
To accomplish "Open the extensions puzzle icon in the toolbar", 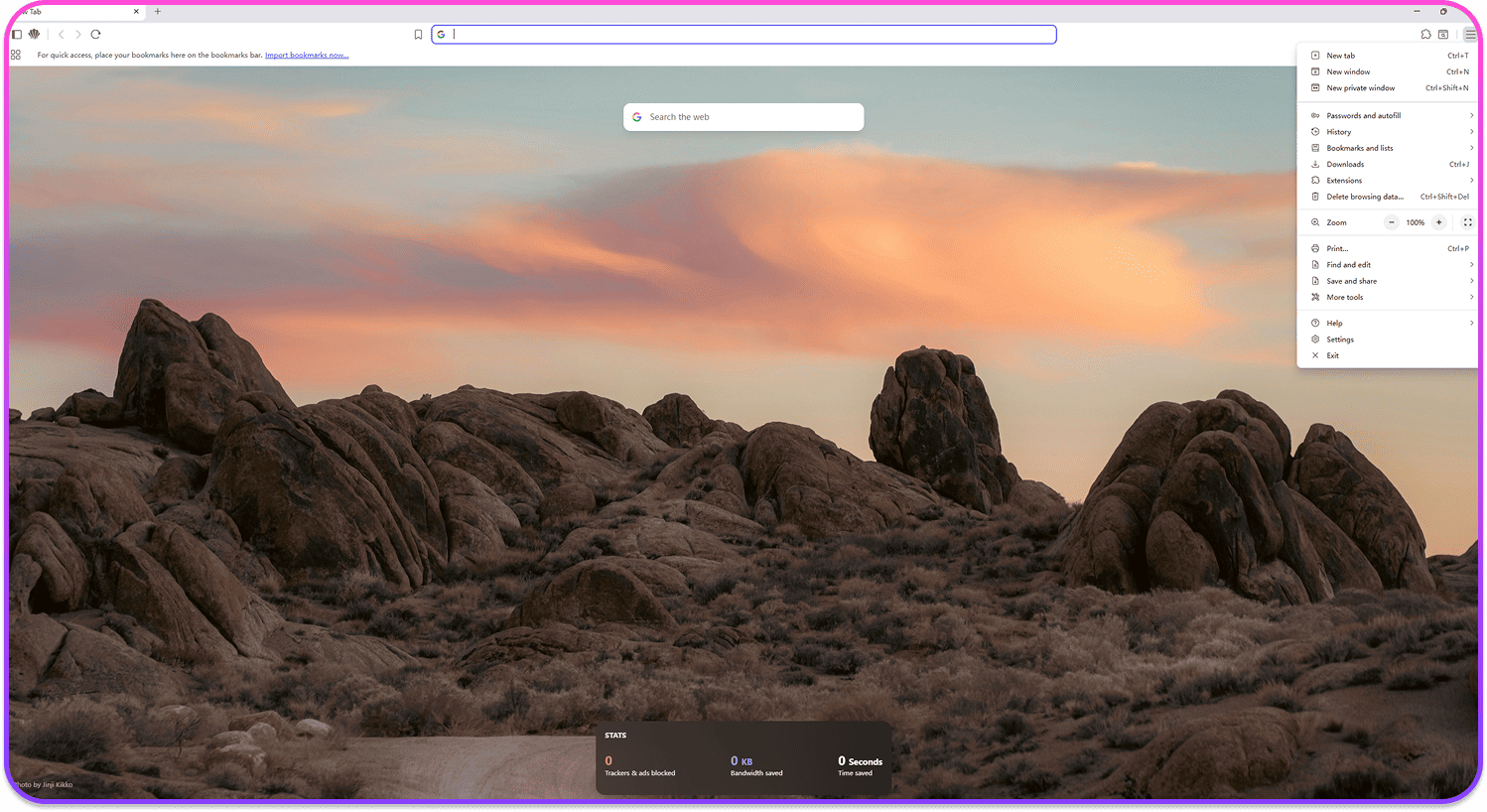I will click(x=1425, y=35).
